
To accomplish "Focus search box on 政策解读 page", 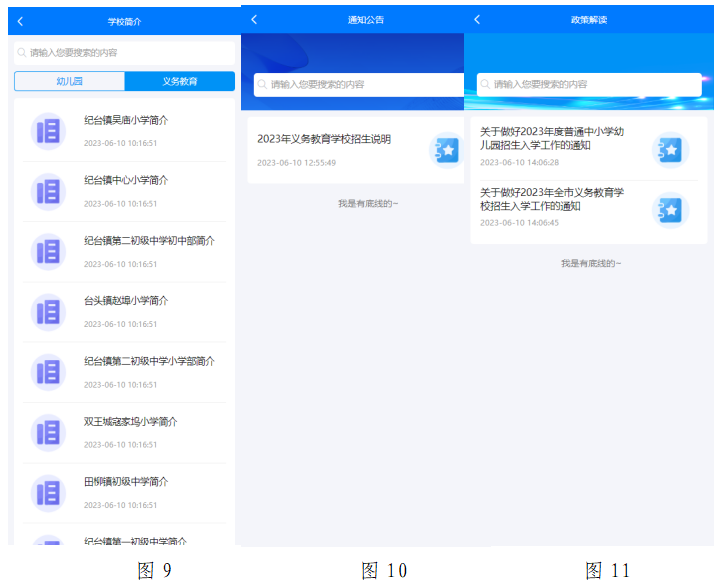I will 590,85.
